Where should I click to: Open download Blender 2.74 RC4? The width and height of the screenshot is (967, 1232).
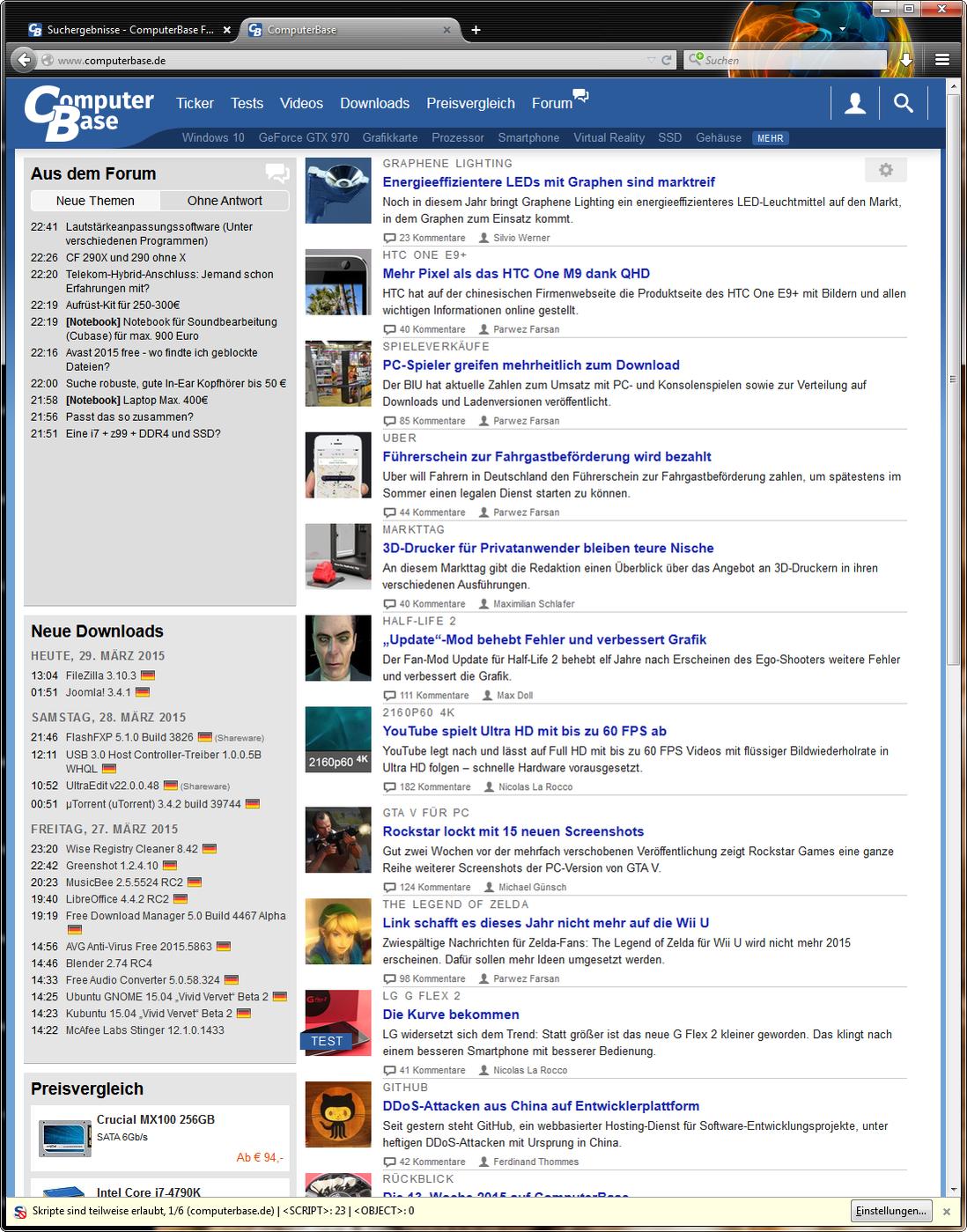(109, 963)
